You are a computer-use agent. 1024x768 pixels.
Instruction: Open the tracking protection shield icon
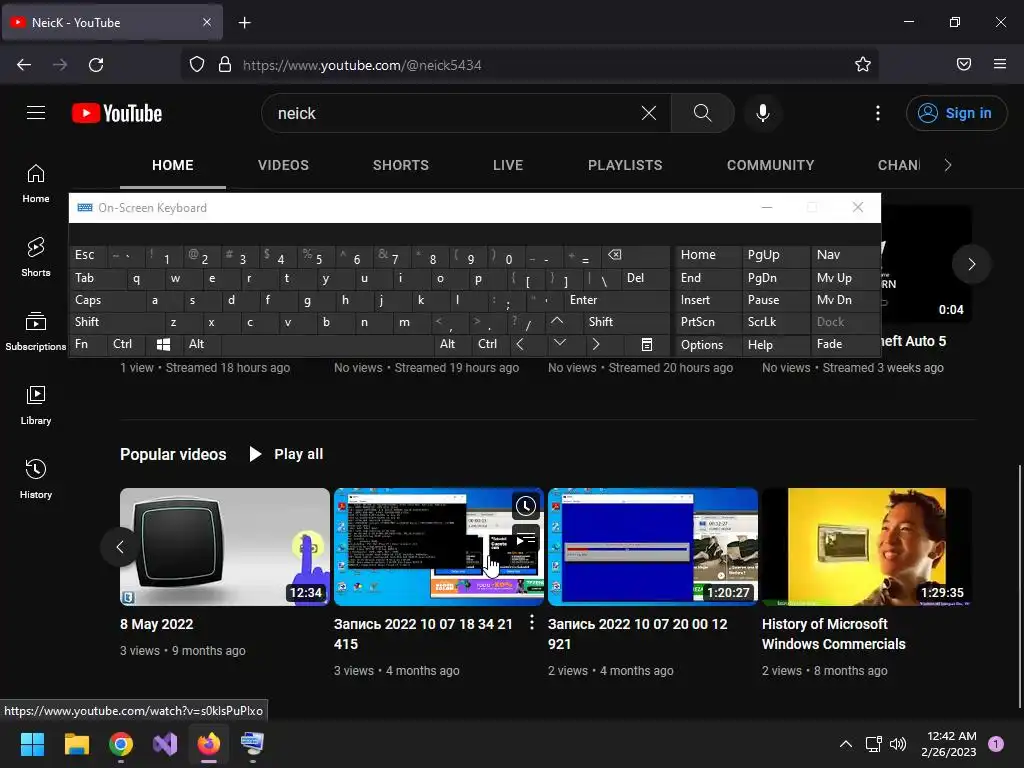pyautogui.click(x=197, y=64)
